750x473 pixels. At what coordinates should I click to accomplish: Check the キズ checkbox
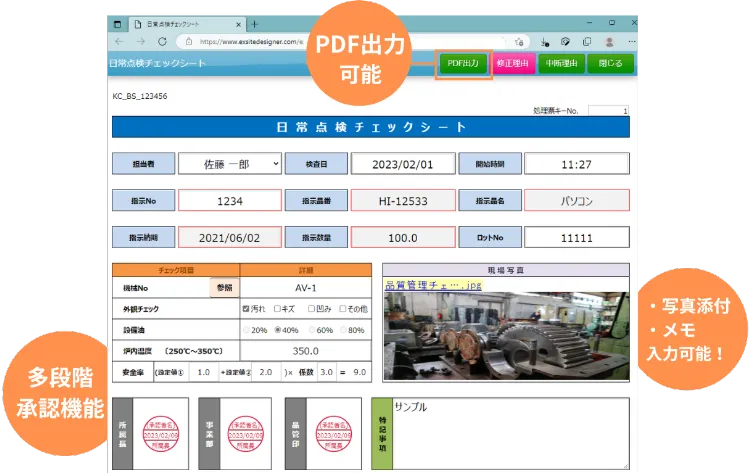click(x=277, y=309)
